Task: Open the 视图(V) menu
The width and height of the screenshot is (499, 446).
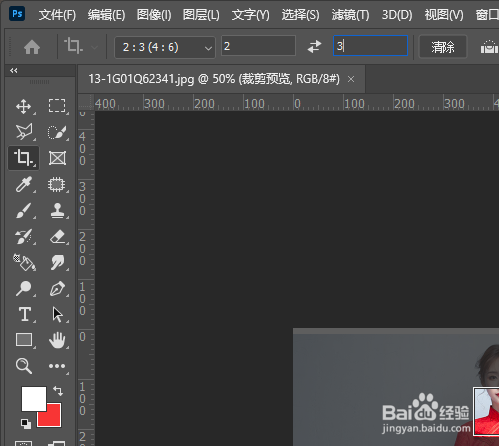Action: (x=444, y=15)
